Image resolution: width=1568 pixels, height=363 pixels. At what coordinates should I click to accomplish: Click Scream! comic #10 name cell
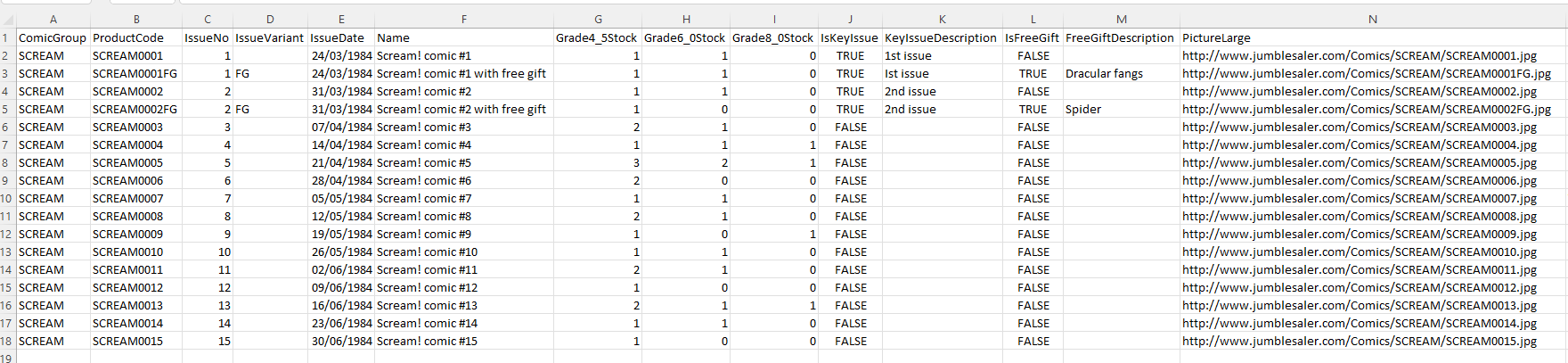point(464,252)
